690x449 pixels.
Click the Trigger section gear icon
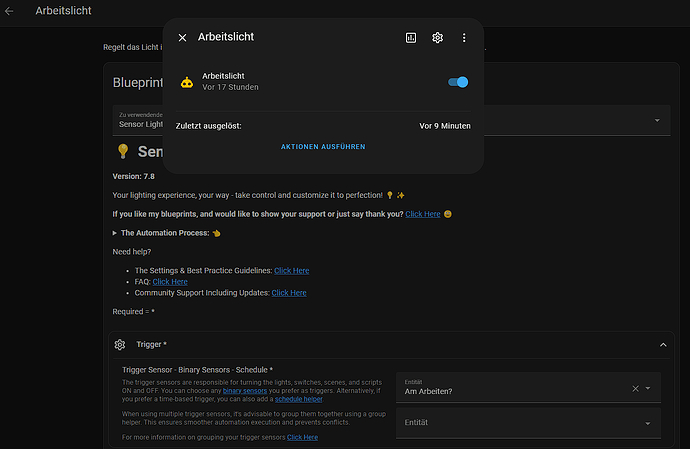click(120, 345)
